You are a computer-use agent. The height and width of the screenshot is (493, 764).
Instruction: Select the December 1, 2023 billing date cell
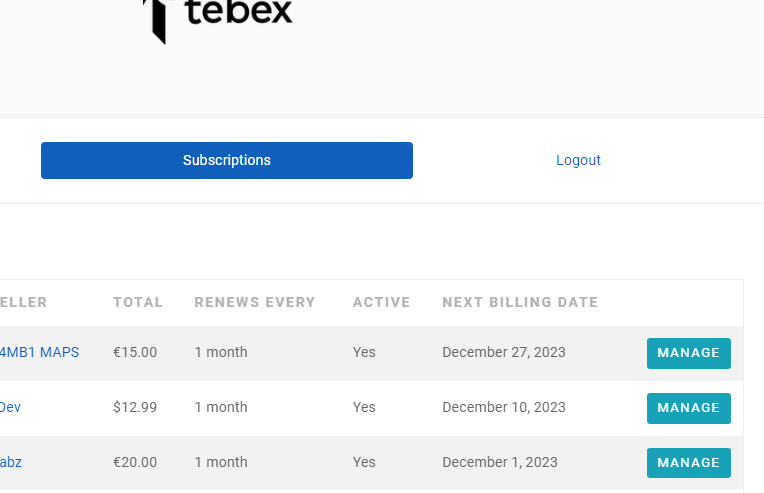pos(499,462)
